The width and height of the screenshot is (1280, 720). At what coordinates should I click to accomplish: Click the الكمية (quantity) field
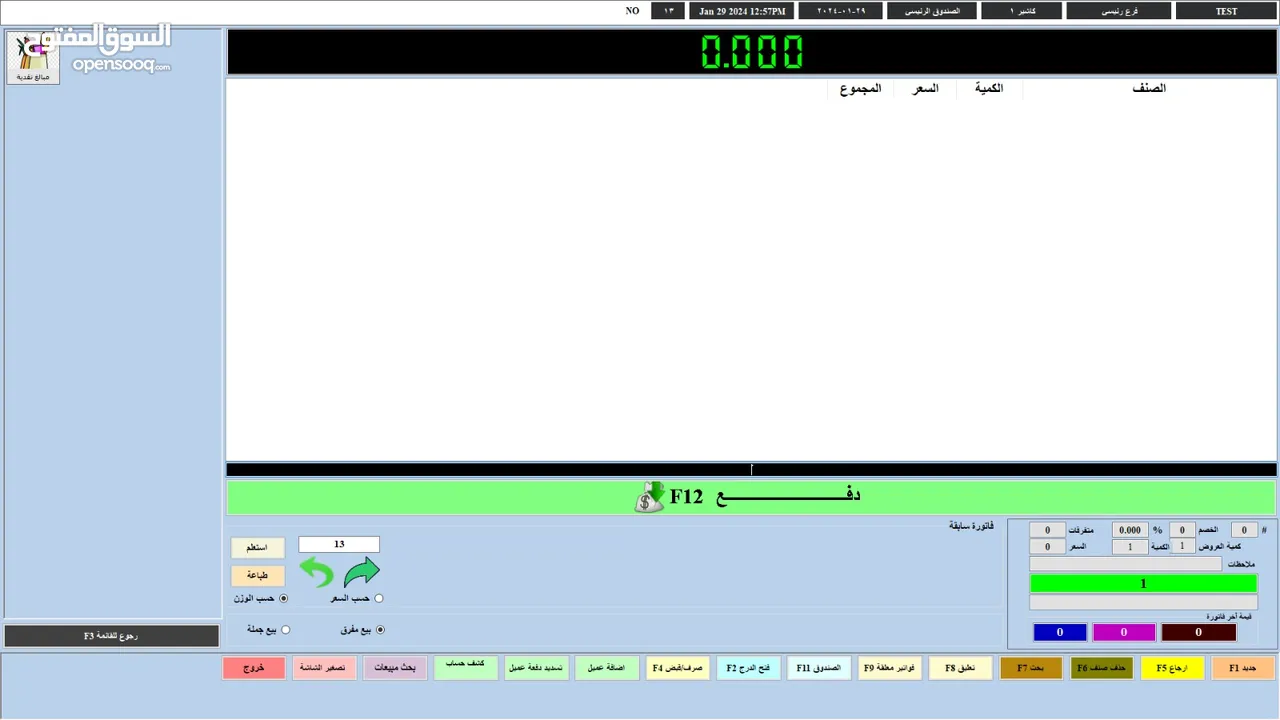coord(1130,547)
